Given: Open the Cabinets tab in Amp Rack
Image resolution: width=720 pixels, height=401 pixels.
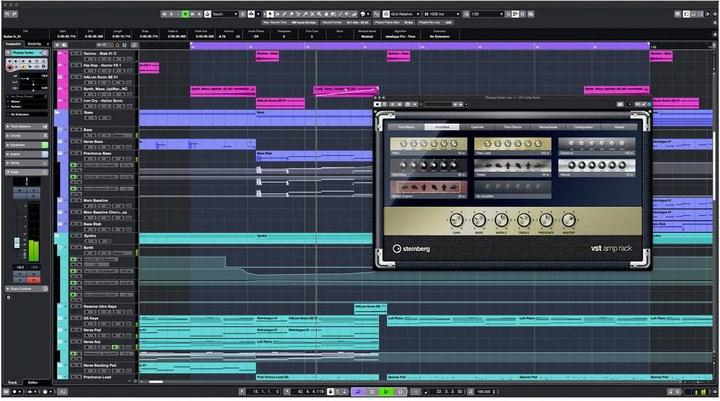Looking at the screenshot, I should 477,127.
